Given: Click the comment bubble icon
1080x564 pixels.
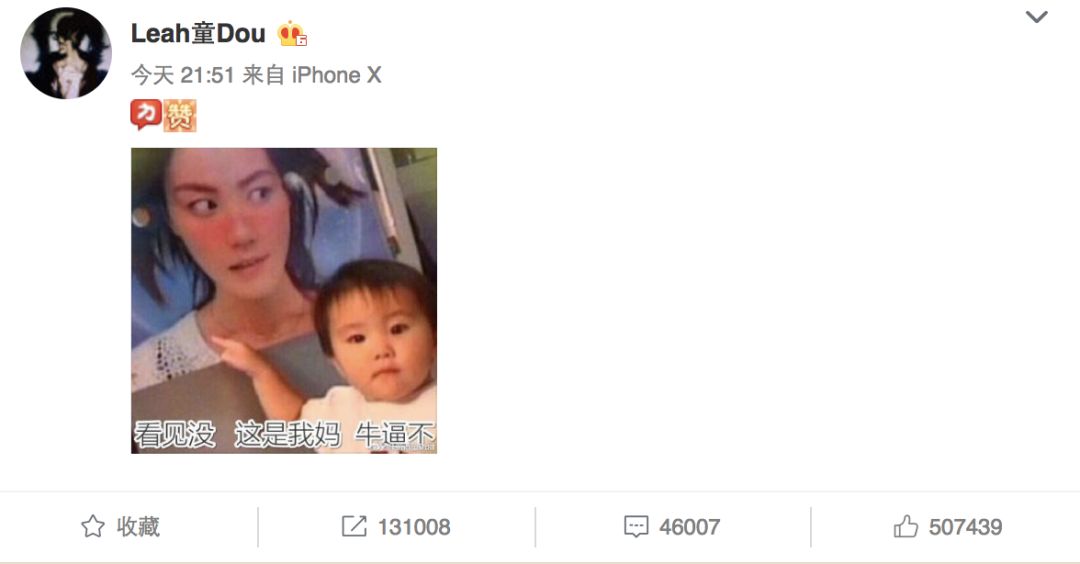Looking at the screenshot, I should coord(636,527).
